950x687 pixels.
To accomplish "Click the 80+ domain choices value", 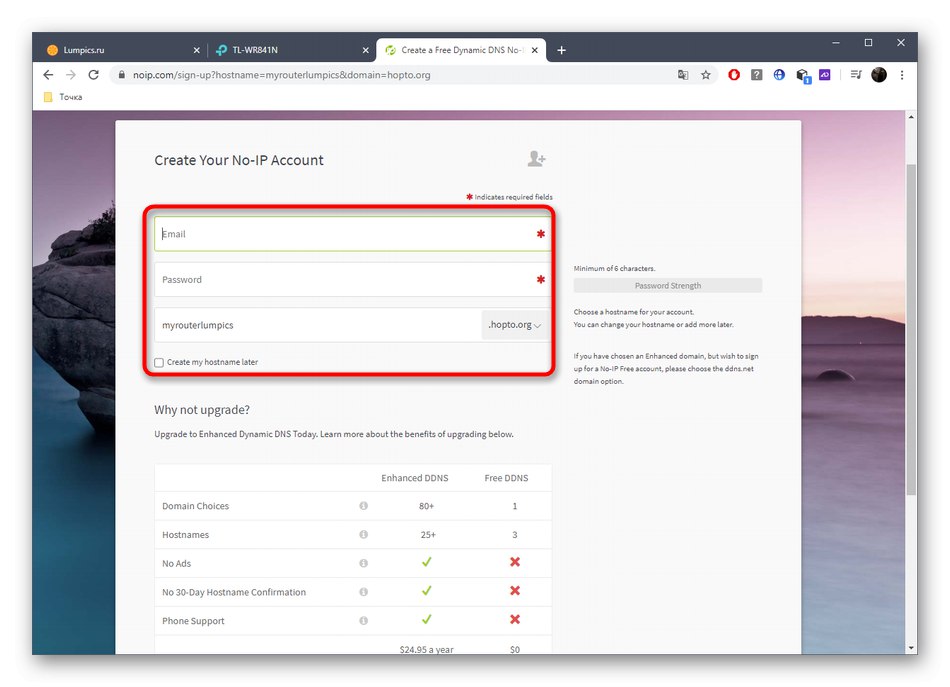I will coord(427,506).
